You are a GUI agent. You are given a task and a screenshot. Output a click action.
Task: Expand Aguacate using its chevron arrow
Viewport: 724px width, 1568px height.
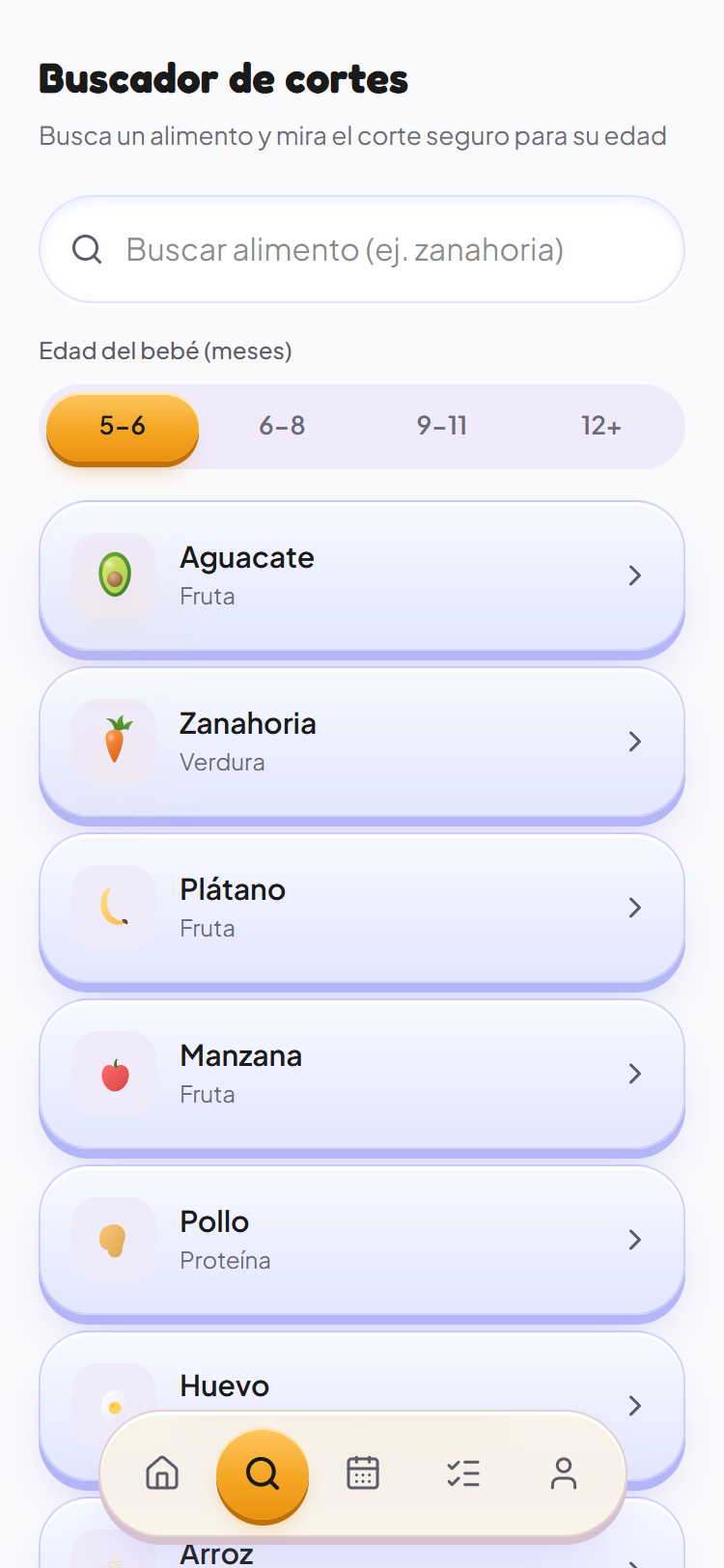click(635, 575)
